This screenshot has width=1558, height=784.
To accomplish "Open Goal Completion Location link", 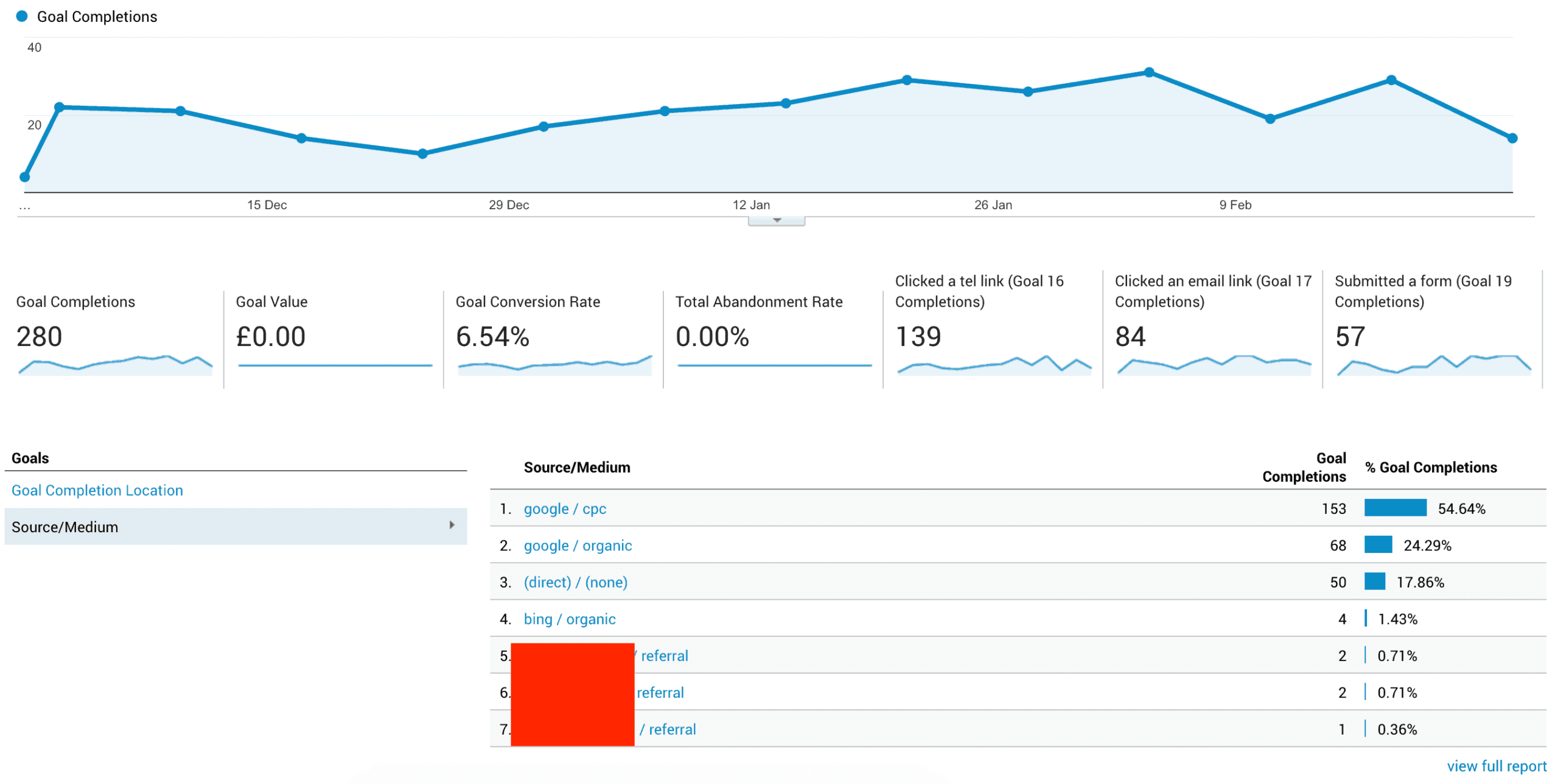I will 97,490.
